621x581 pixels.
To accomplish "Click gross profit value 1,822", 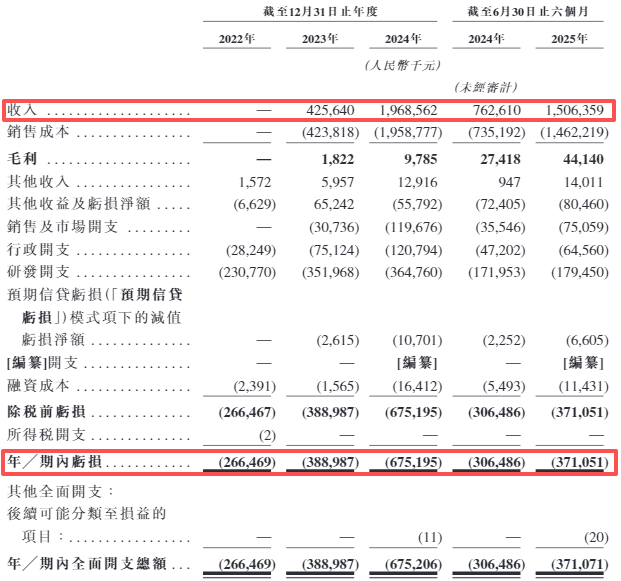I will coord(337,159).
